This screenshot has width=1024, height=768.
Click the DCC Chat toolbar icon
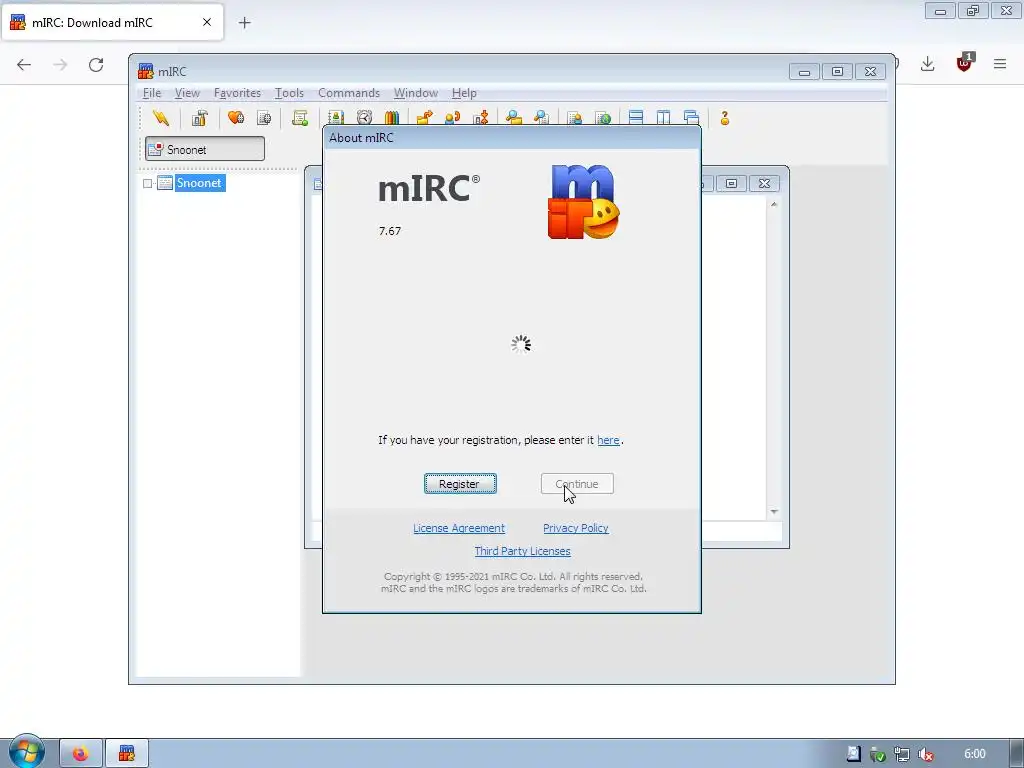pos(453,118)
